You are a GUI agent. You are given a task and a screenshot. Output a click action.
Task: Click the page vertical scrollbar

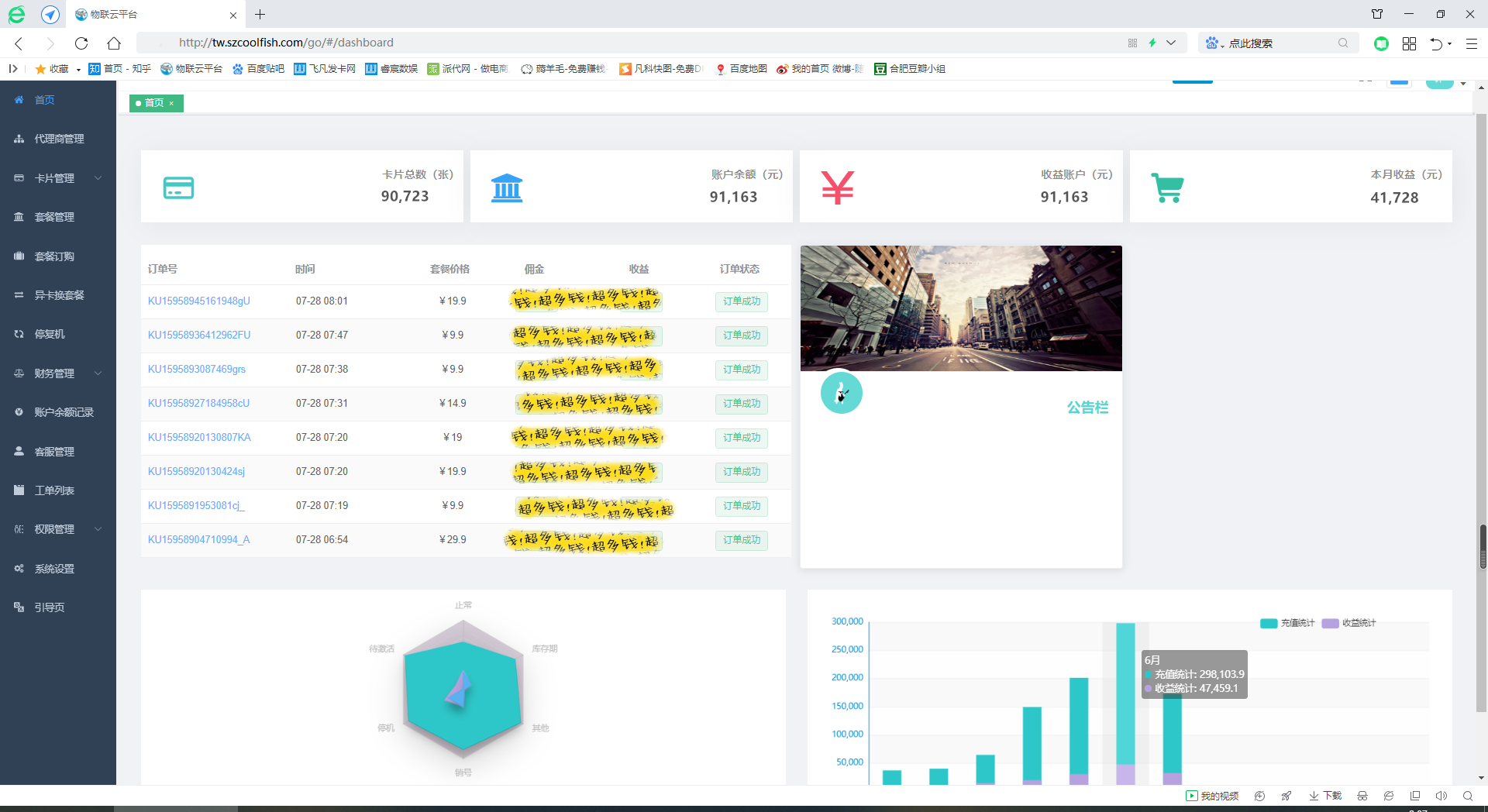pyautogui.click(x=1482, y=546)
